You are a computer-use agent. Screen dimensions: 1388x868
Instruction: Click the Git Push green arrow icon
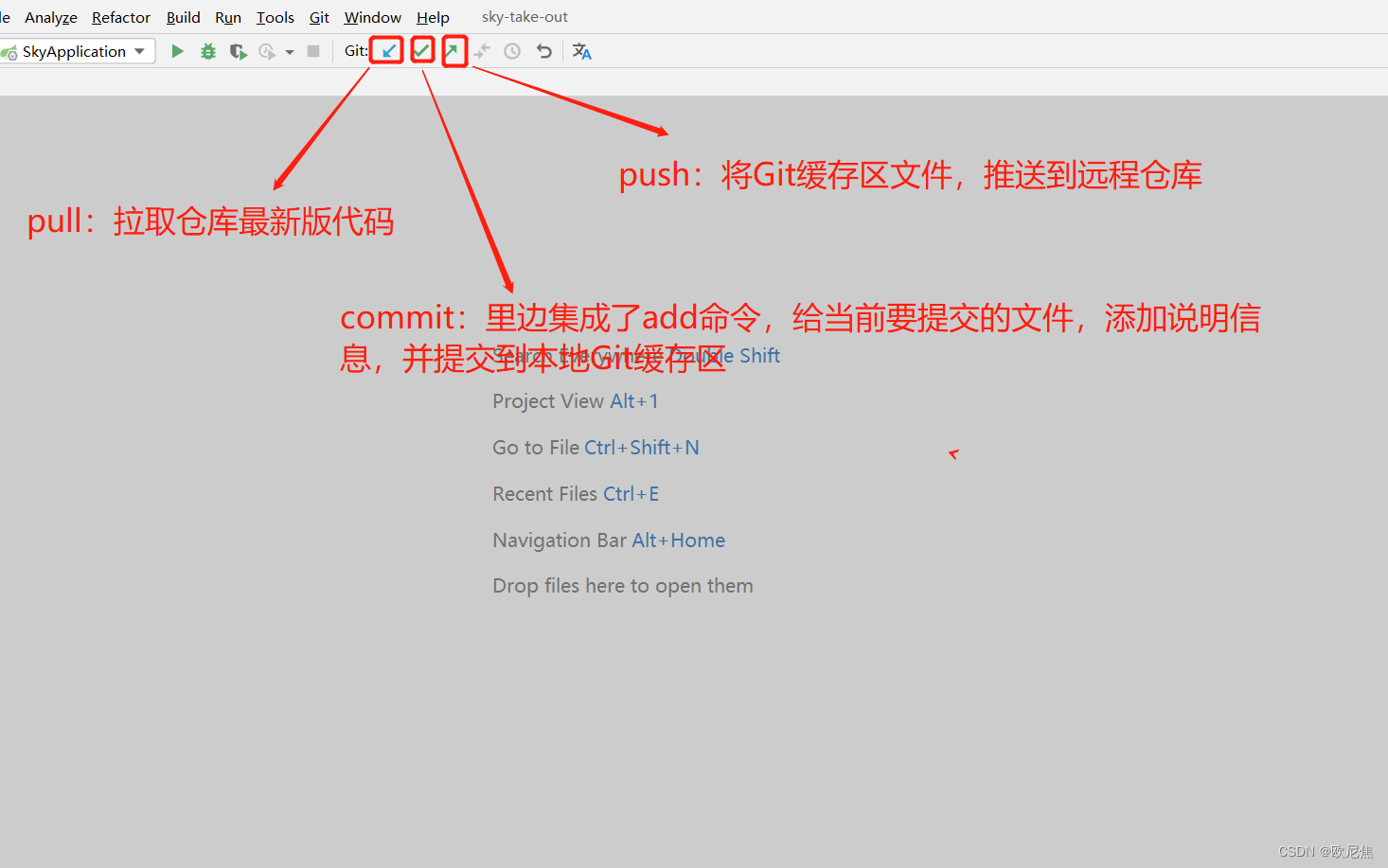coord(454,51)
